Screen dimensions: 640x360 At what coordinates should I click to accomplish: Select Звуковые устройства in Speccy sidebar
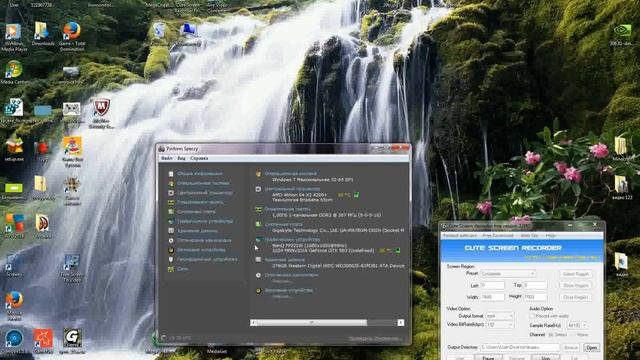coord(201,250)
